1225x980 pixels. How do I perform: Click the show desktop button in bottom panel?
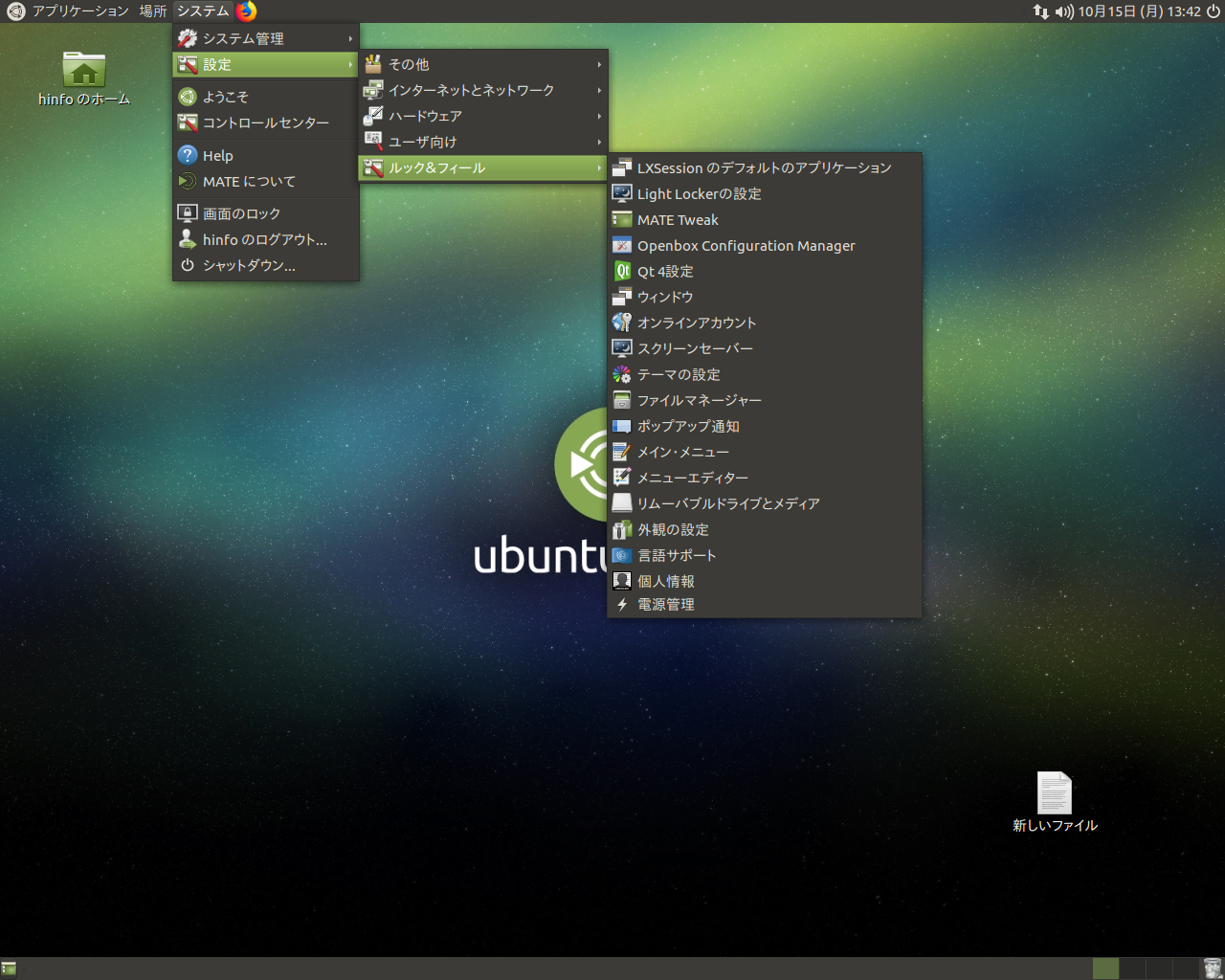9,969
